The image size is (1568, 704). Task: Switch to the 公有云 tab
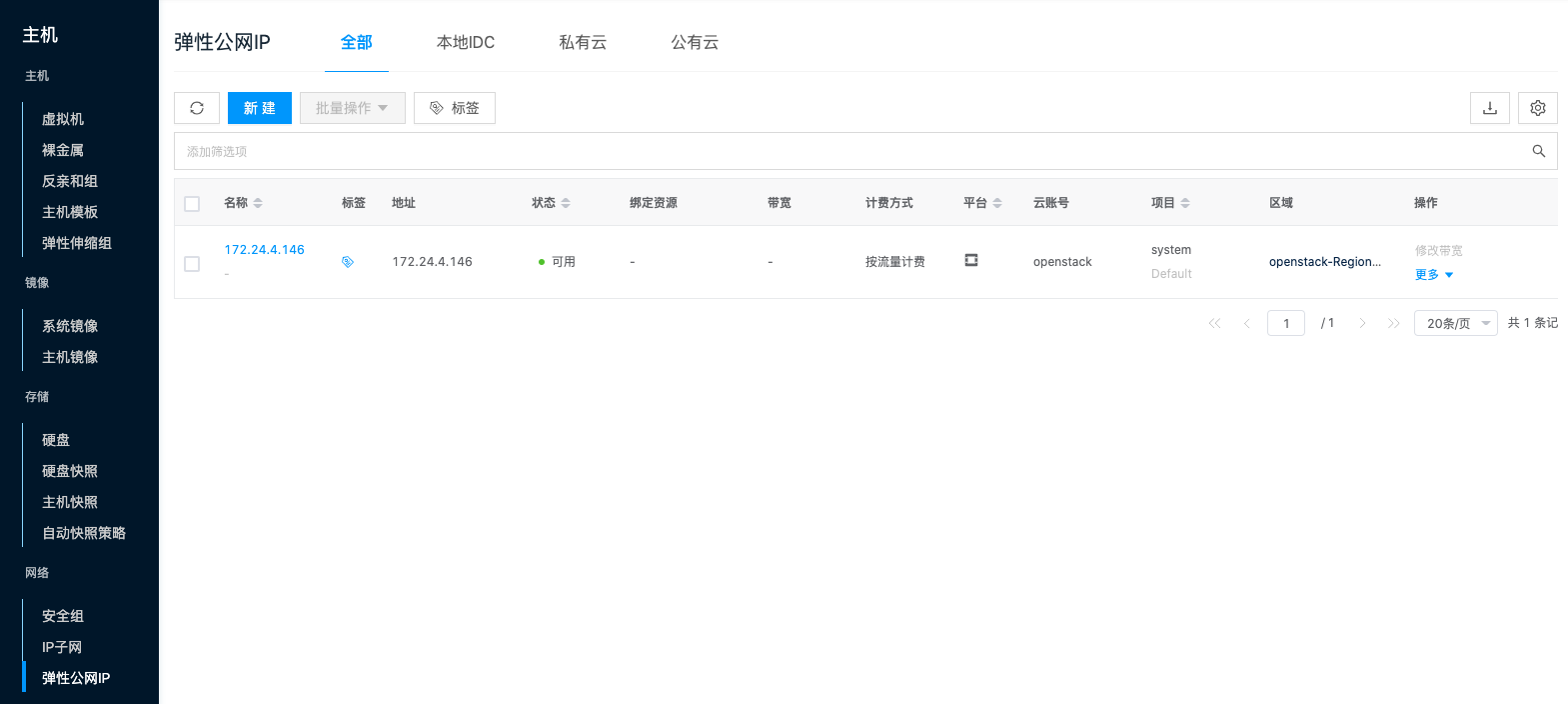click(x=695, y=42)
